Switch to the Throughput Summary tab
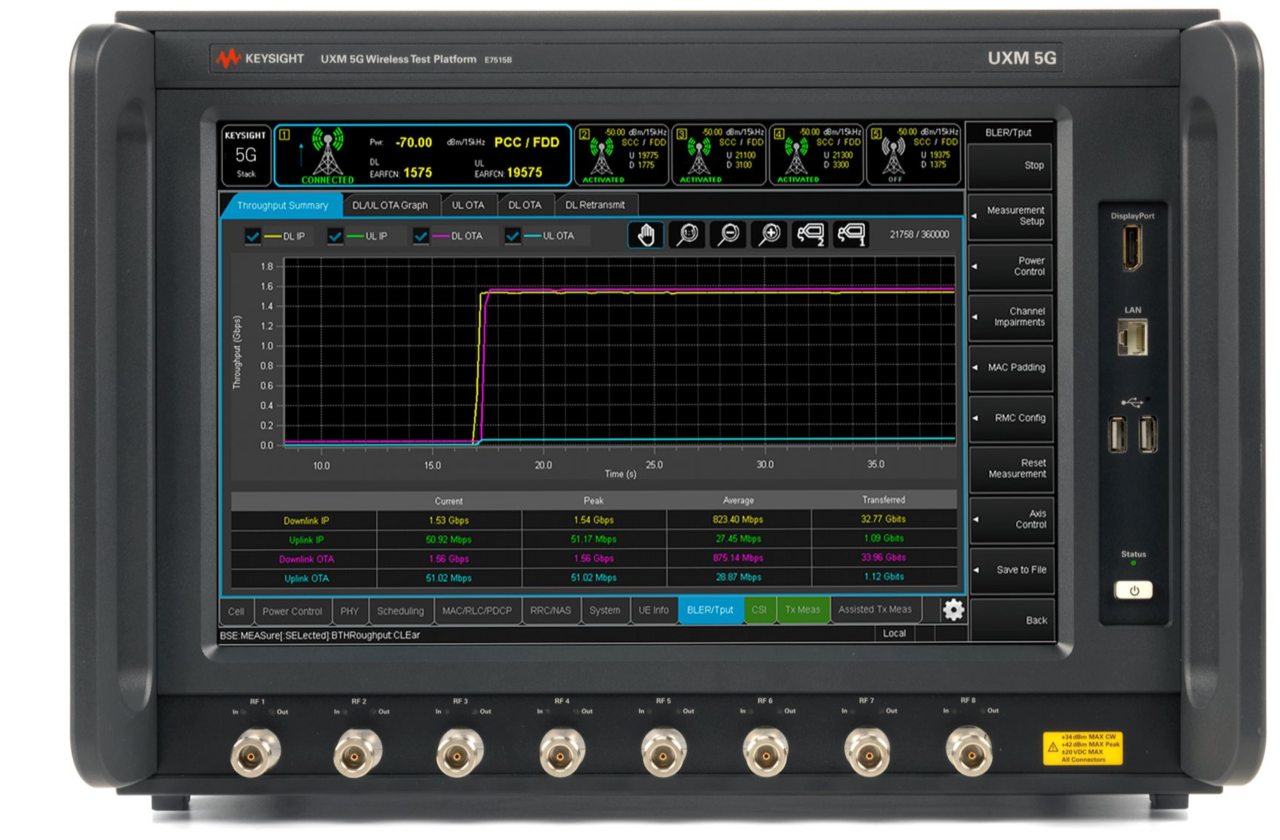Viewport: 1280px width, 840px height. click(x=282, y=205)
